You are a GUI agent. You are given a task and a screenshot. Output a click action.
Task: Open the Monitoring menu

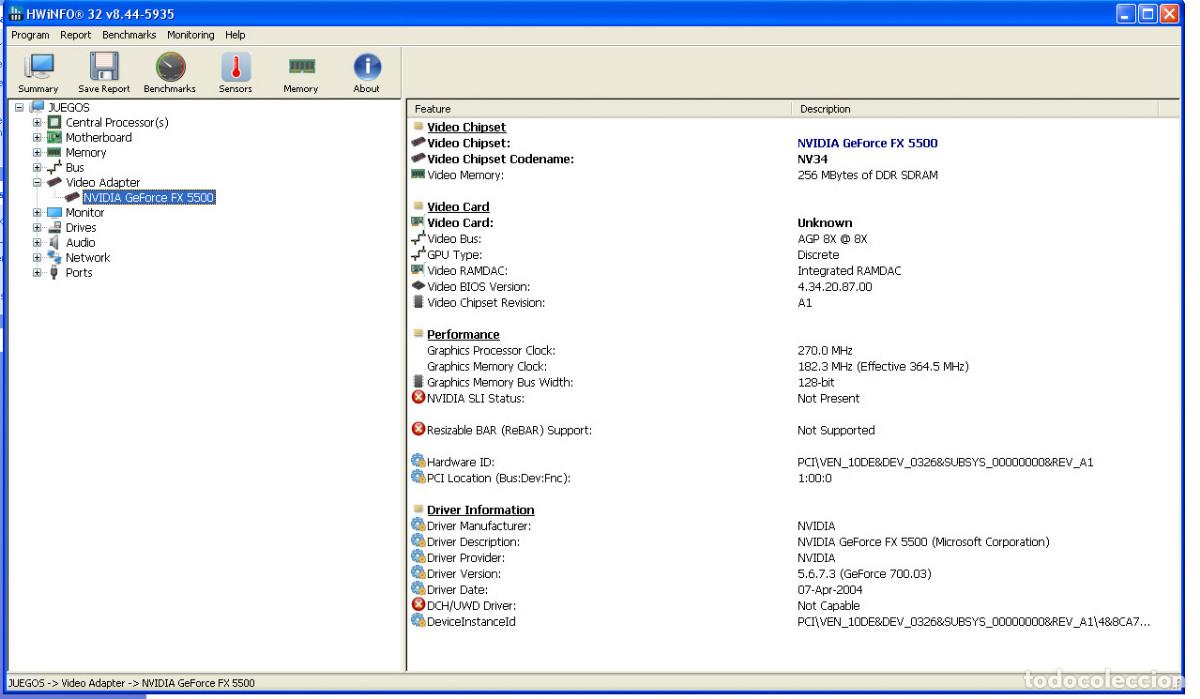(x=191, y=35)
